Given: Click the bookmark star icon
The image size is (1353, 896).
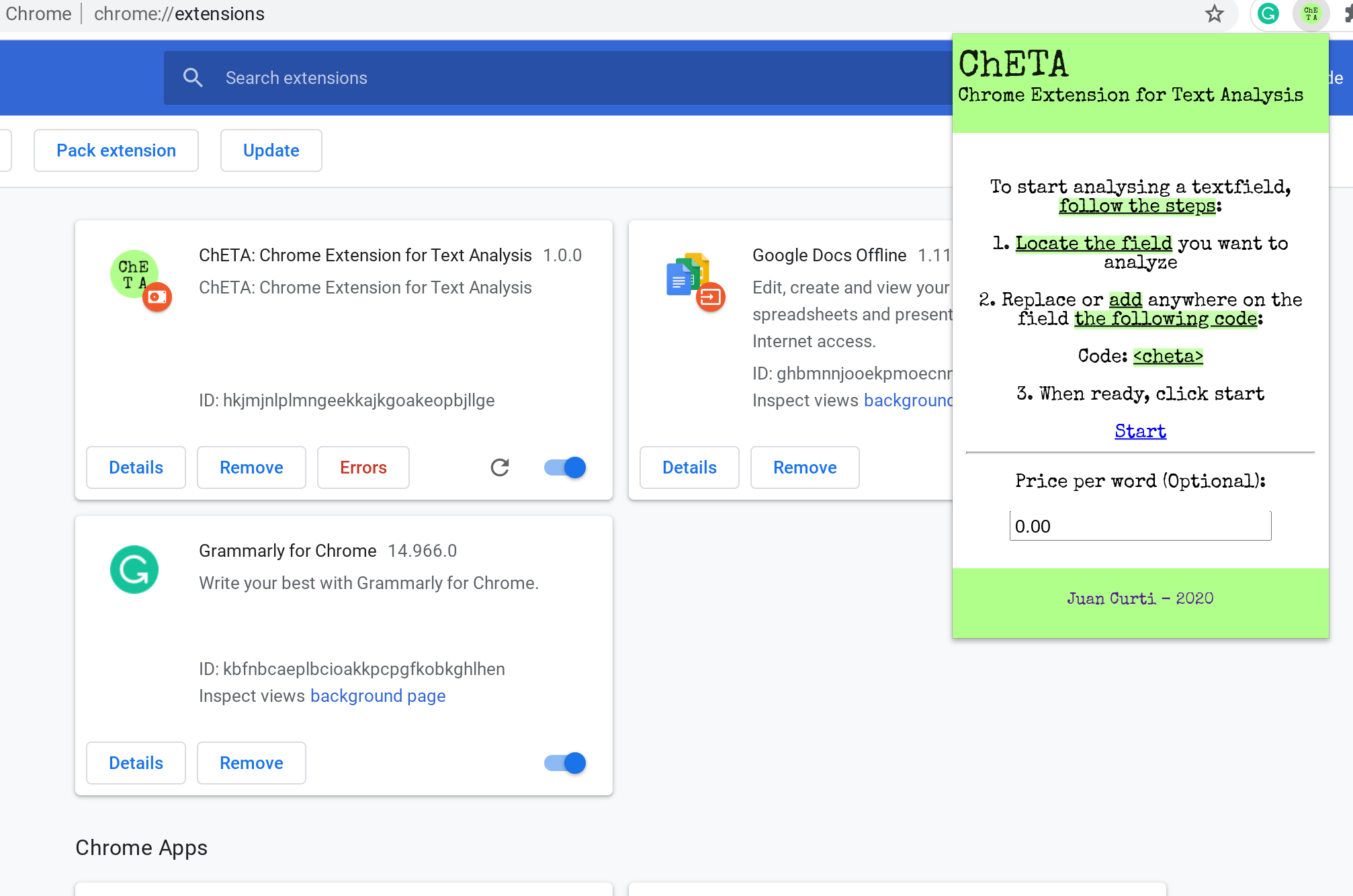Looking at the screenshot, I should [1214, 14].
